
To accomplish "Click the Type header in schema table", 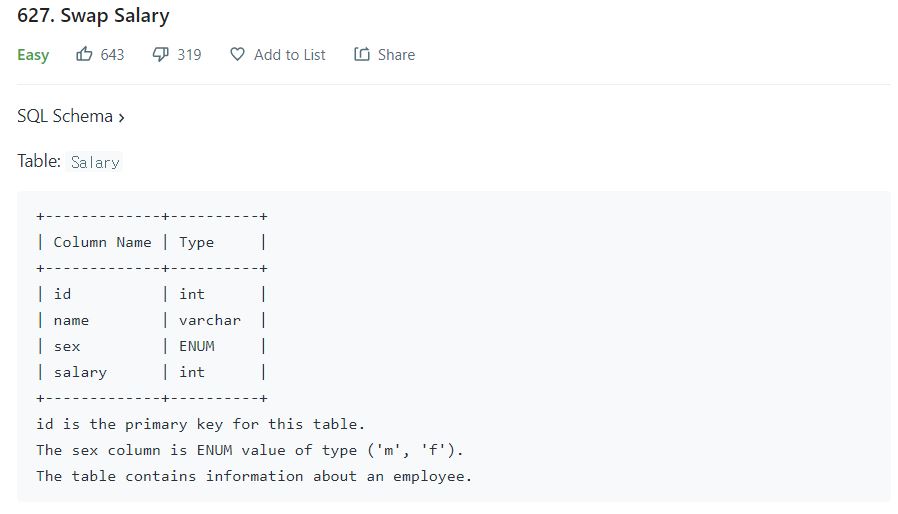I will pyautogui.click(x=196, y=243).
